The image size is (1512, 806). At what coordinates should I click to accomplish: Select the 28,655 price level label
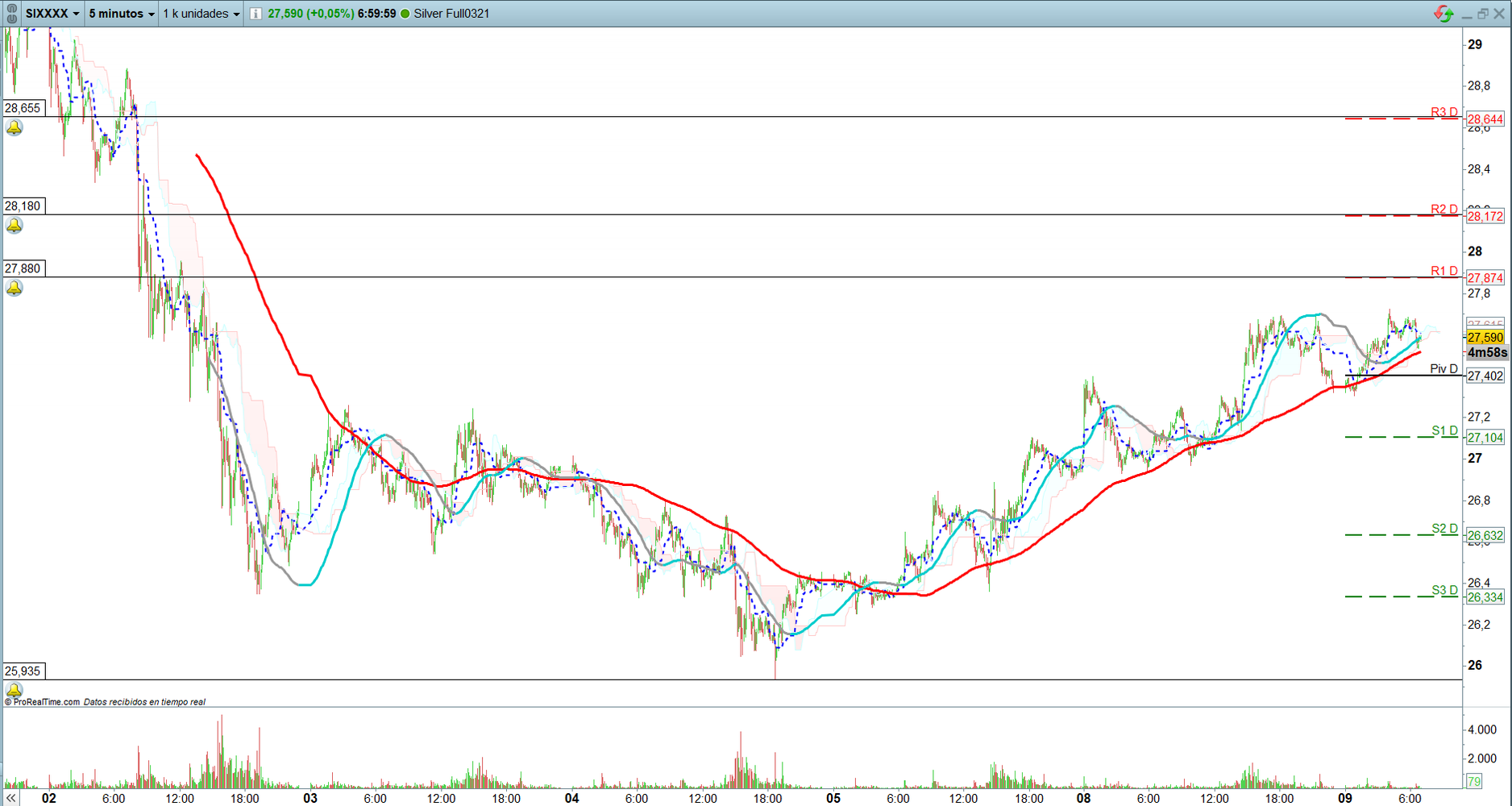tap(23, 108)
